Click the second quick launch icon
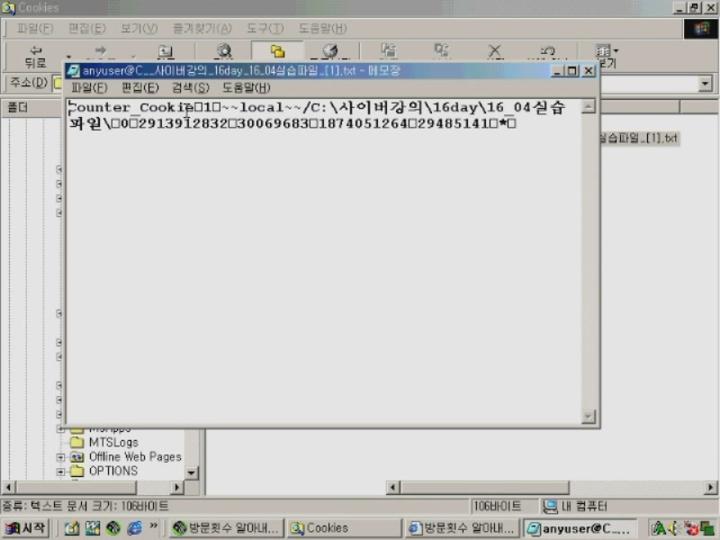The image size is (720, 540). coord(92,529)
